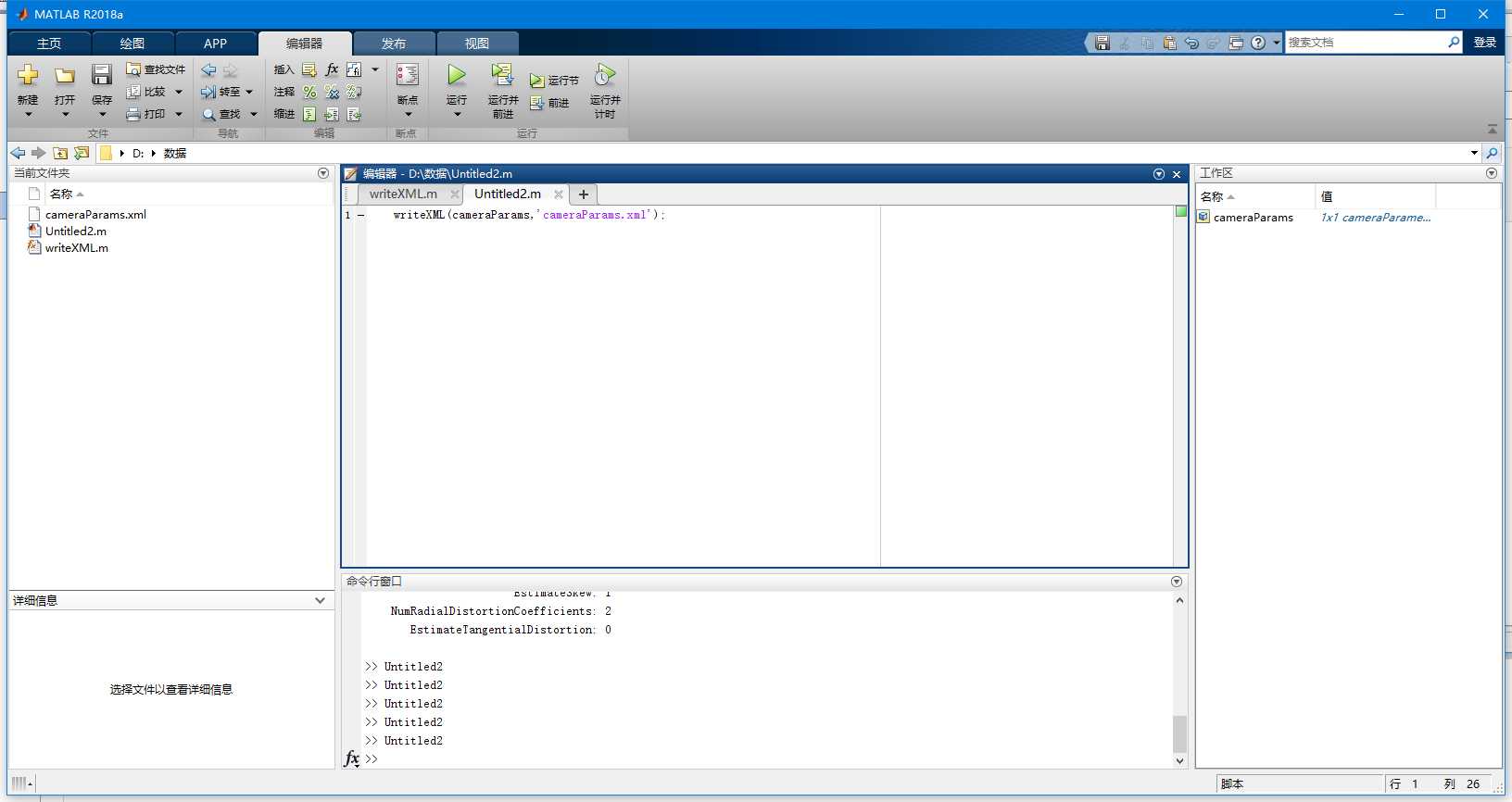Click the Login (登录) link
The width and height of the screenshot is (1512, 802).
click(x=1485, y=43)
